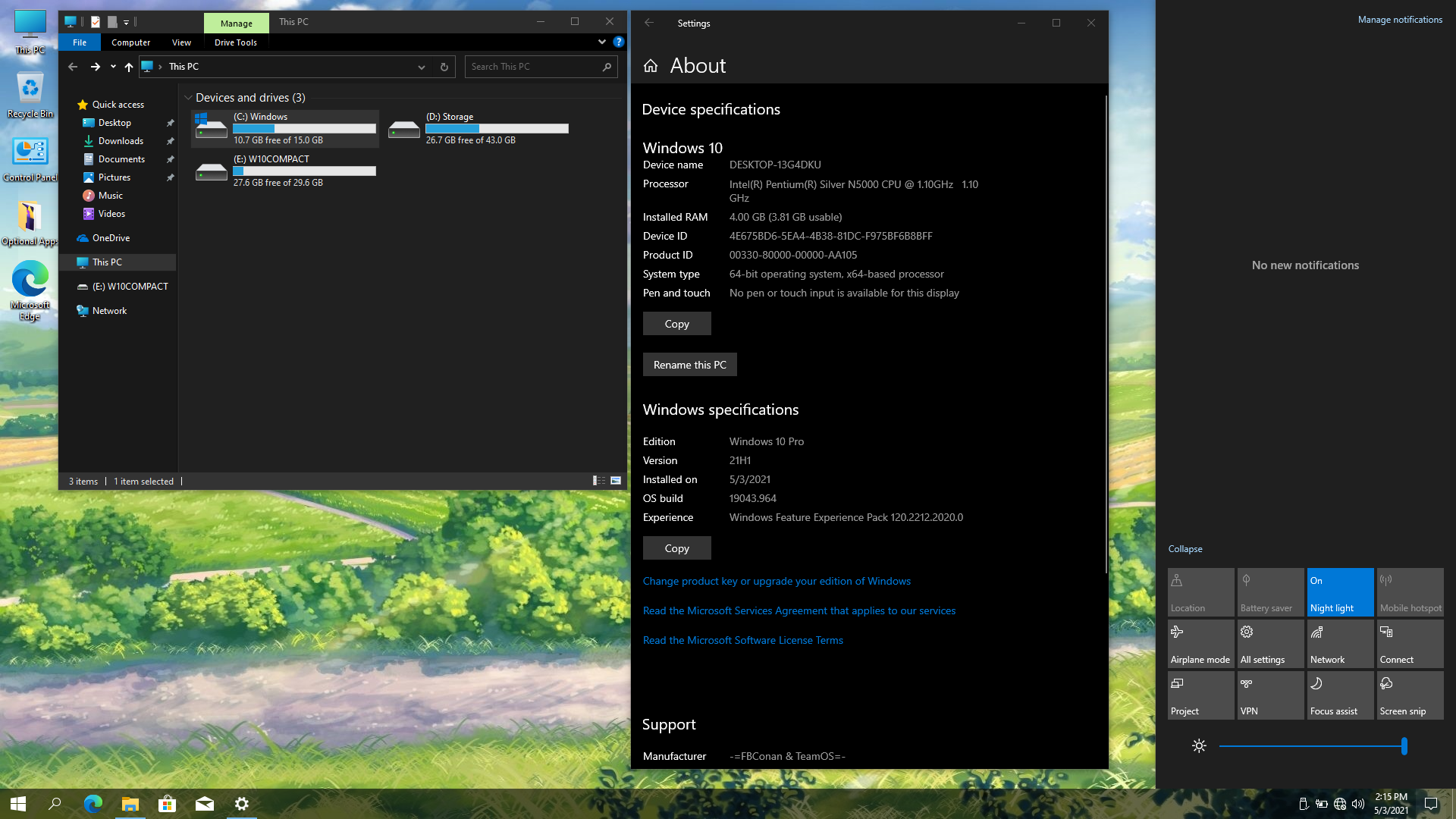Screen dimensions: 1456x819
Task: Open the This PC desktop icon
Action: point(30,32)
